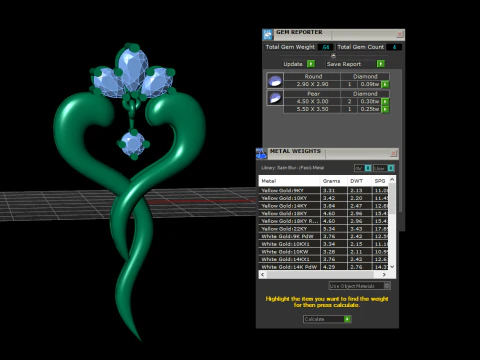The width and height of the screenshot is (480, 360).
Task: Close the Gem Reporter panel
Action: [x=400, y=34]
